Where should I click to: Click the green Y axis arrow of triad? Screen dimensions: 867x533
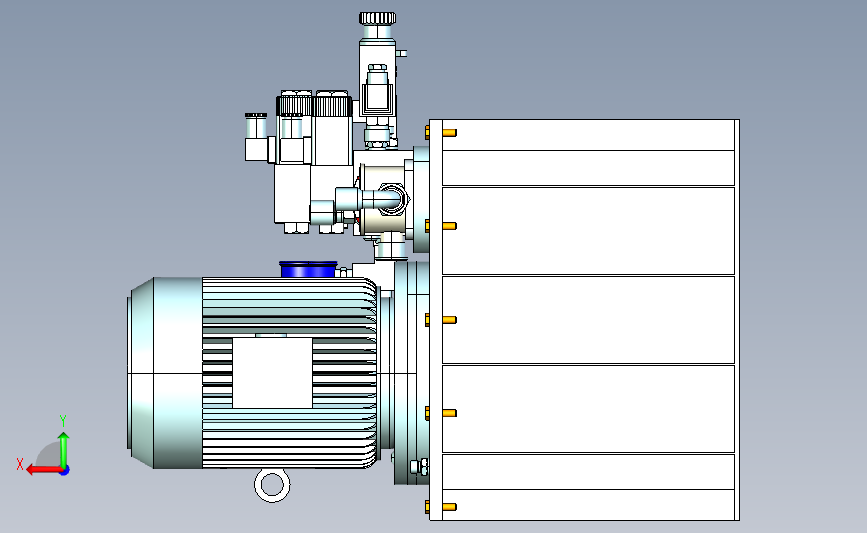tap(64, 450)
